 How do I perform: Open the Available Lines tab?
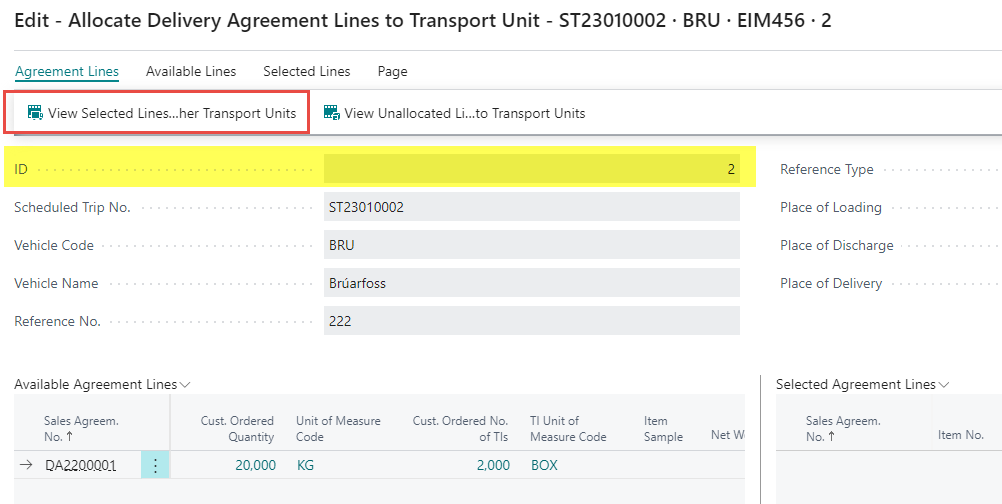191,71
